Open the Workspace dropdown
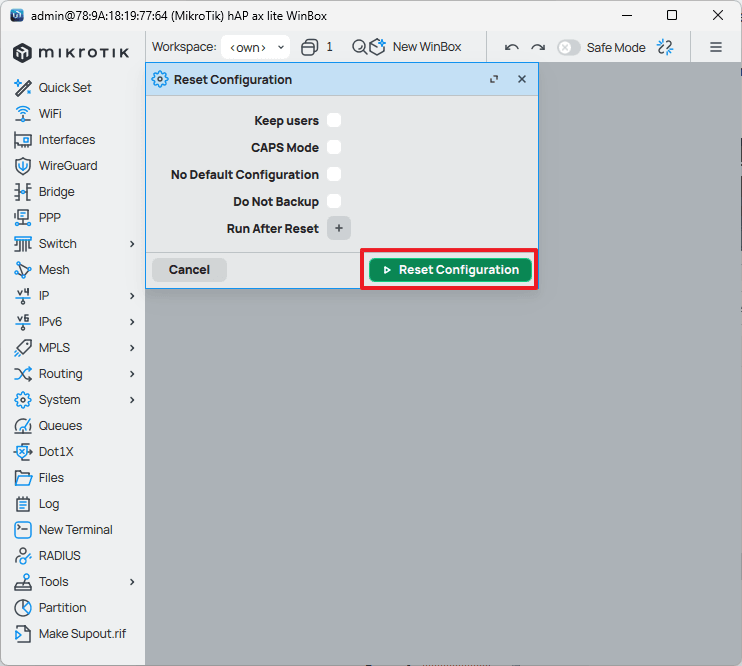The width and height of the screenshot is (742, 666). (x=255, y=47)
